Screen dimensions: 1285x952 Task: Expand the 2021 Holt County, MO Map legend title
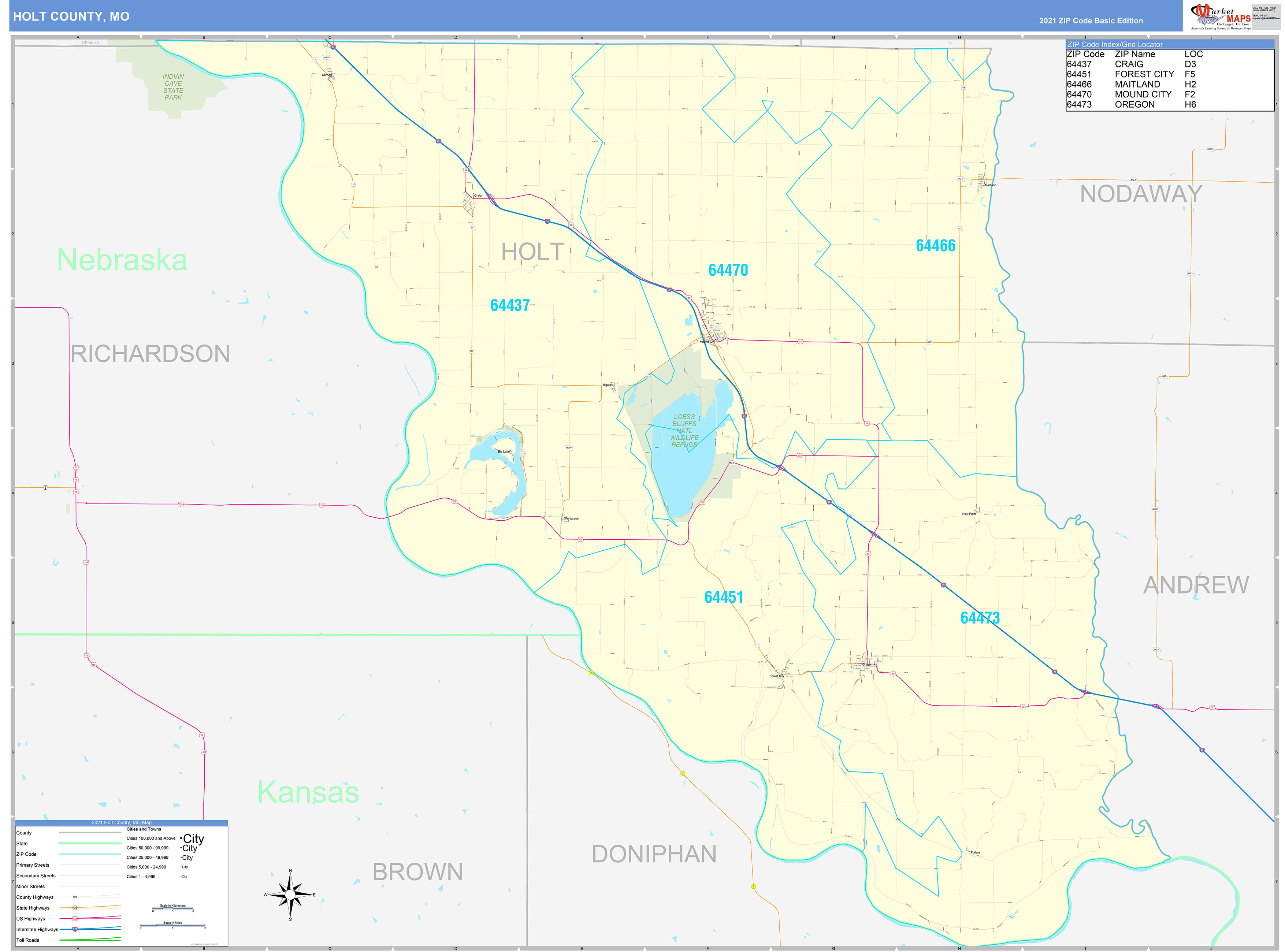pyautogui.click(x=122, y=823)
